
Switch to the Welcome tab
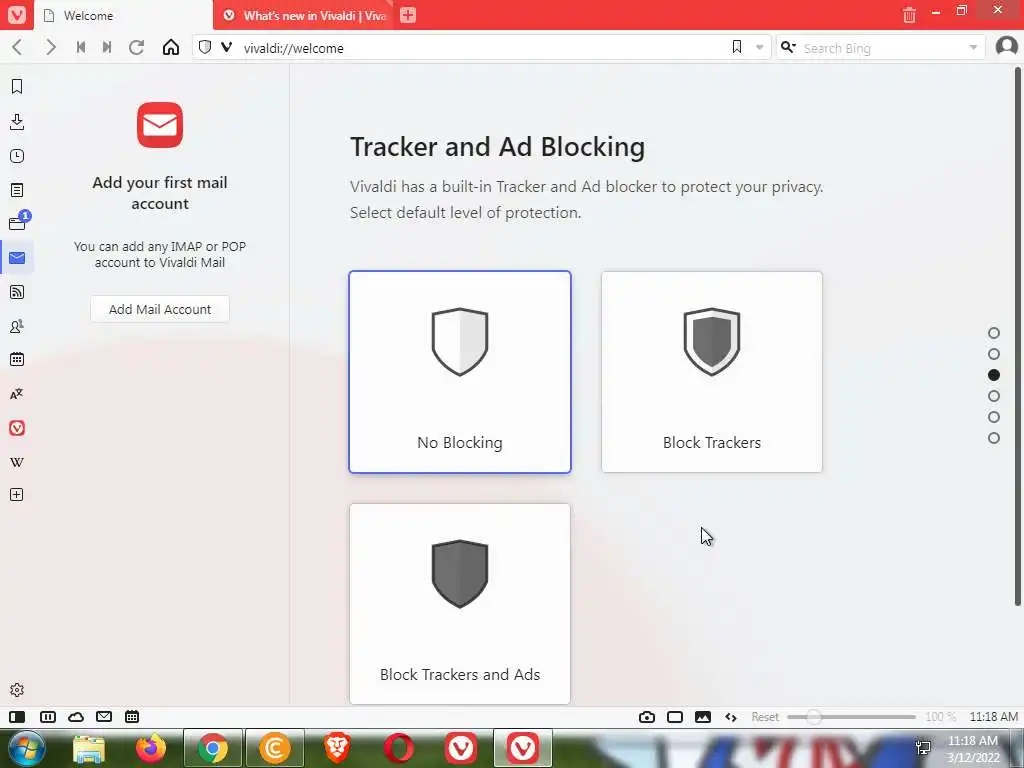[123, 15]
